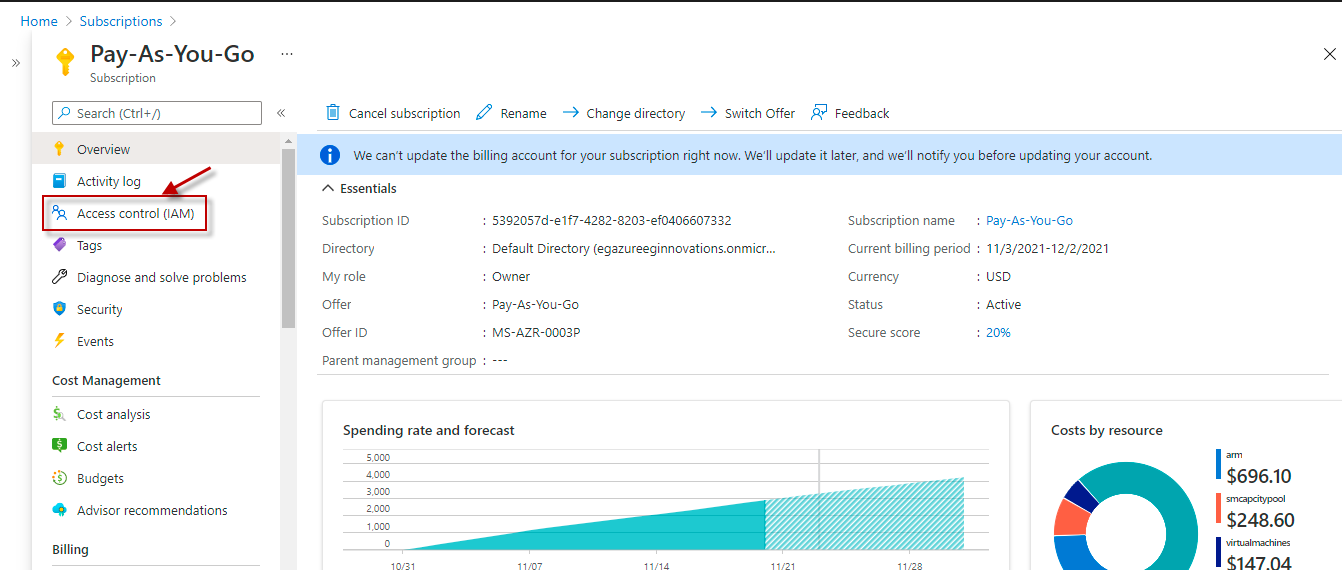Click the Activity log icon

(x=60, y=181)
